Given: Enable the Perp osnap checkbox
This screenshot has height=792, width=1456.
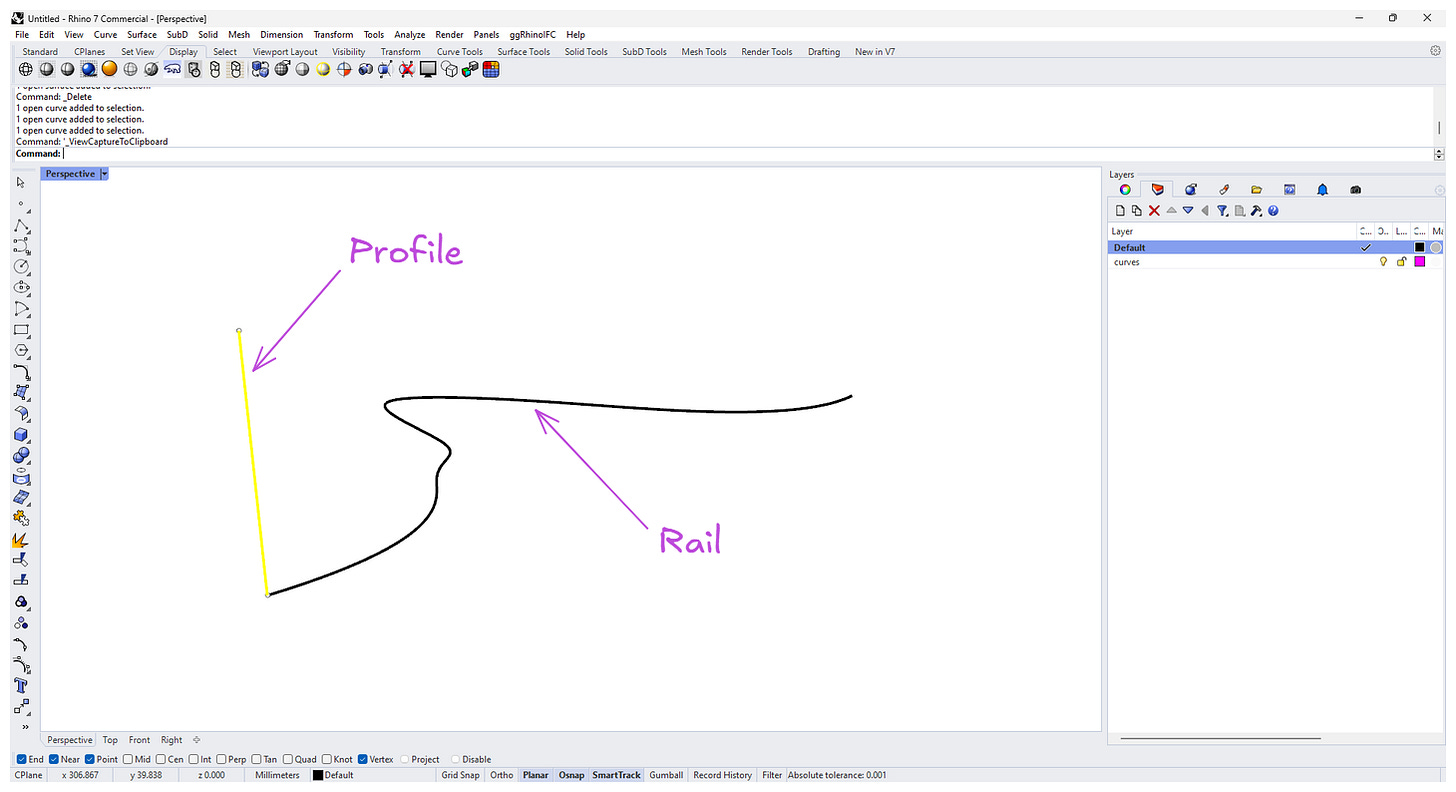Looking at the screenshot, I should point(222,759).
